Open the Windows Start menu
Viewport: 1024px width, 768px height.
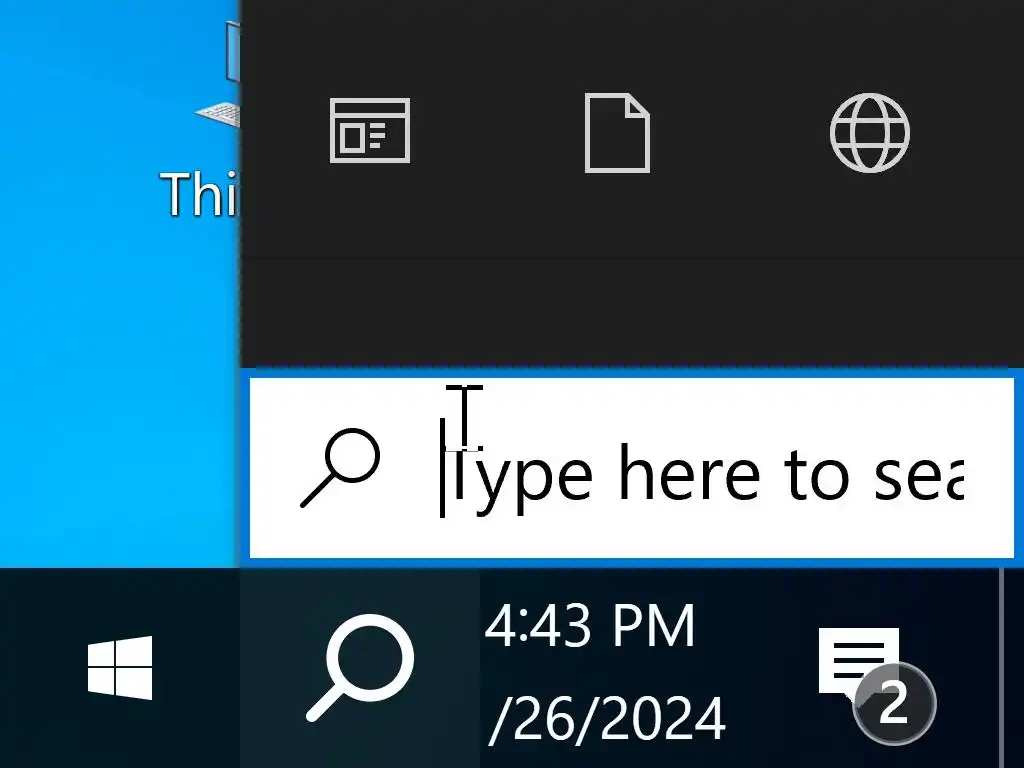click(x=120, y=668)
